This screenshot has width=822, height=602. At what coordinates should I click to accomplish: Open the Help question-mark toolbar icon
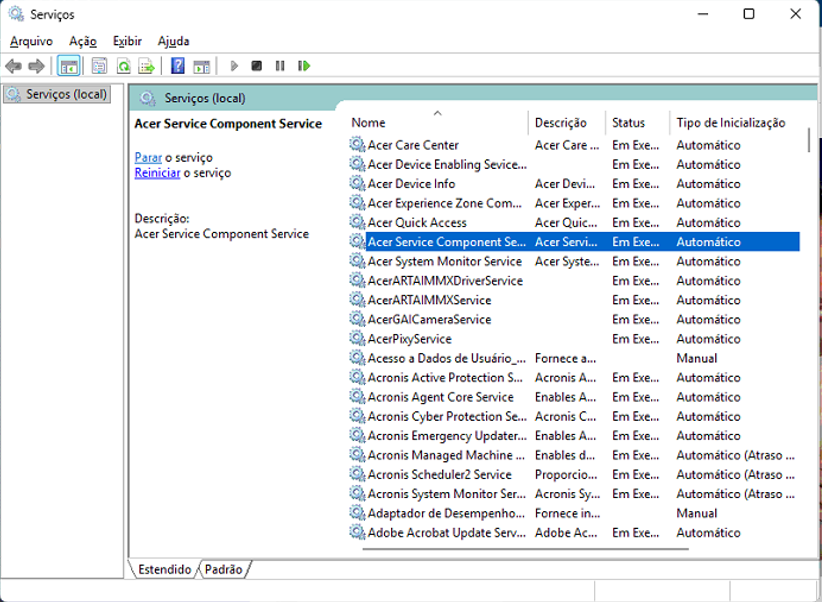[178, 66]
